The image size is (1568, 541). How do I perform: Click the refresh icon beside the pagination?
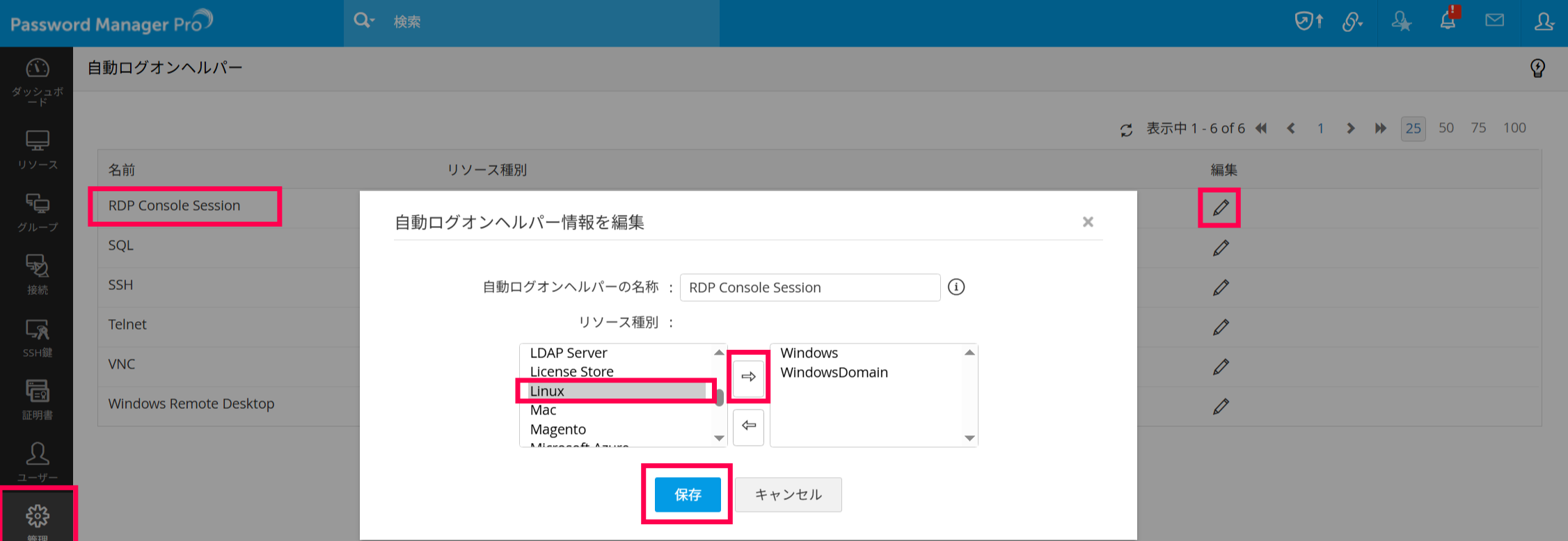(1126, 129)
